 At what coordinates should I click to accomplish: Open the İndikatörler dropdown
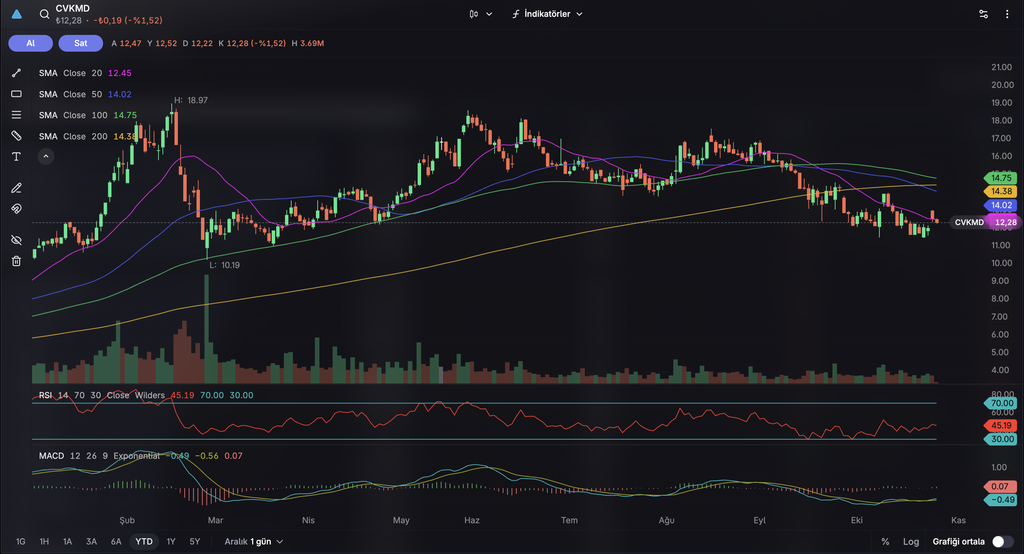point(547,14)
